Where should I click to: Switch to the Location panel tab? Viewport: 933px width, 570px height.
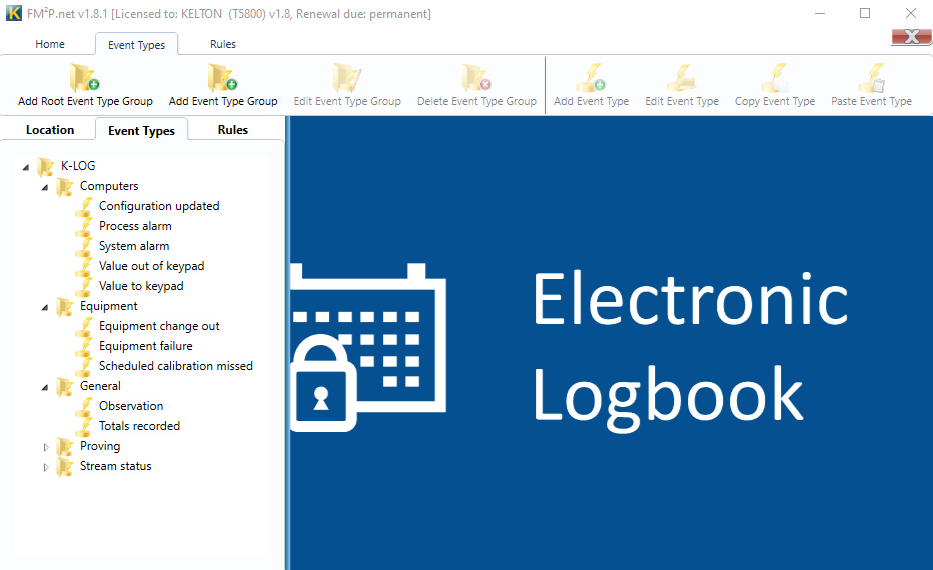point(50,130)
